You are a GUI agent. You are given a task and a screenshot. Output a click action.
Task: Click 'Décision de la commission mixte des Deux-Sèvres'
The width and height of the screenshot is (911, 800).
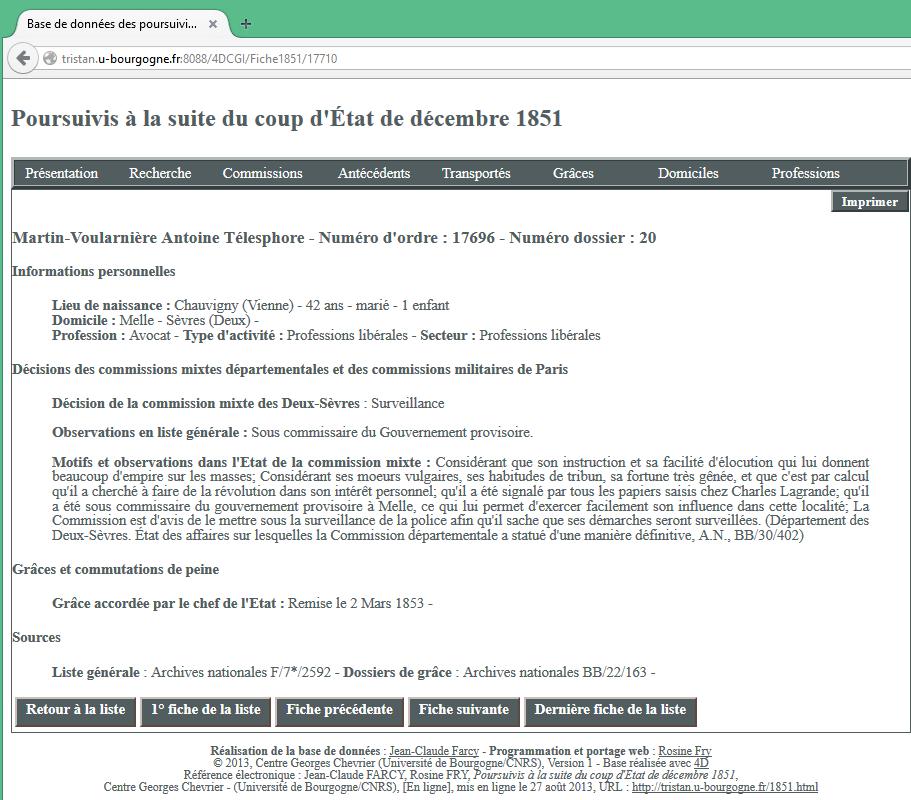click(206, 403)
